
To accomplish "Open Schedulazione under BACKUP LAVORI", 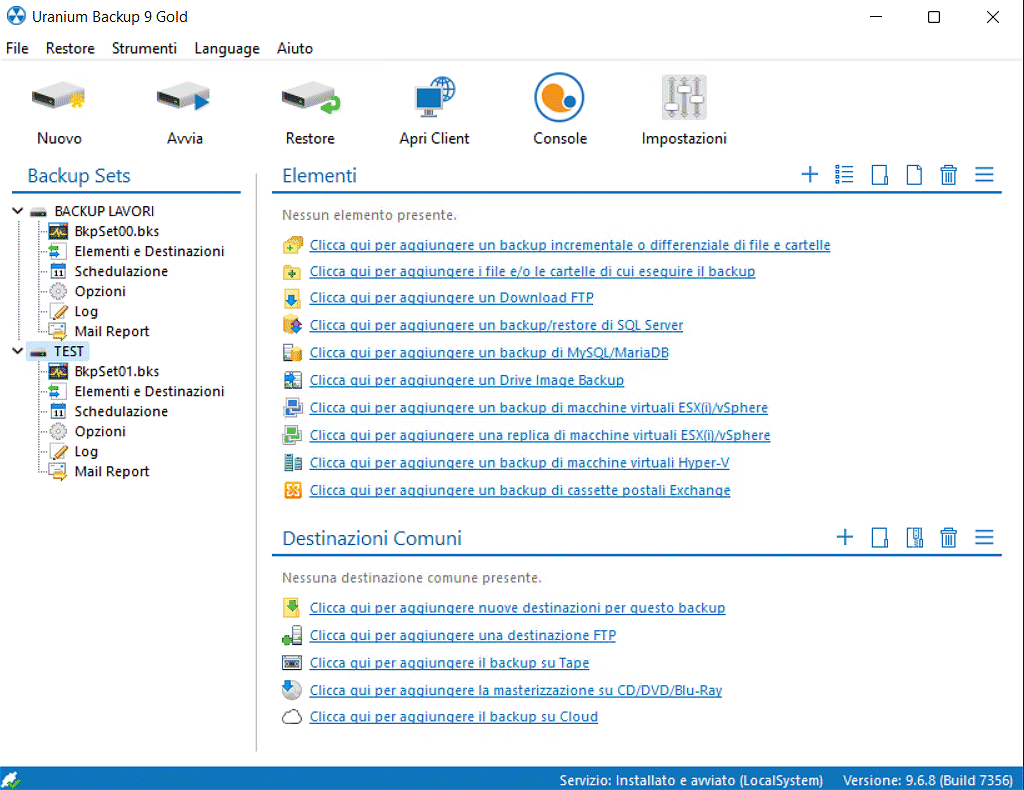I will point(121,271).
